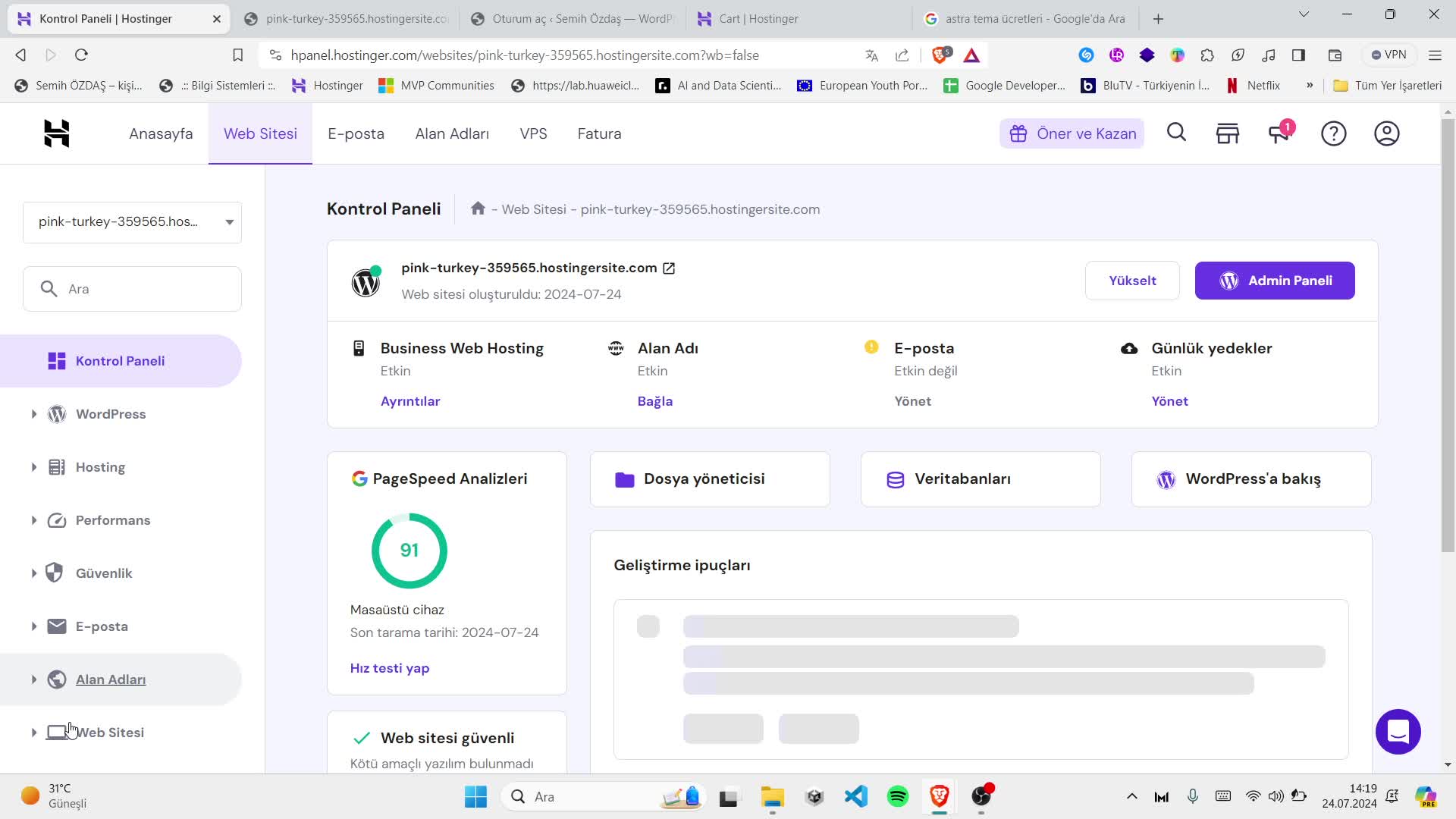The height and width of the screenshot is (819, 1456).
Task: Toggle the Brave VPN button
Action: pos(1388,55)
